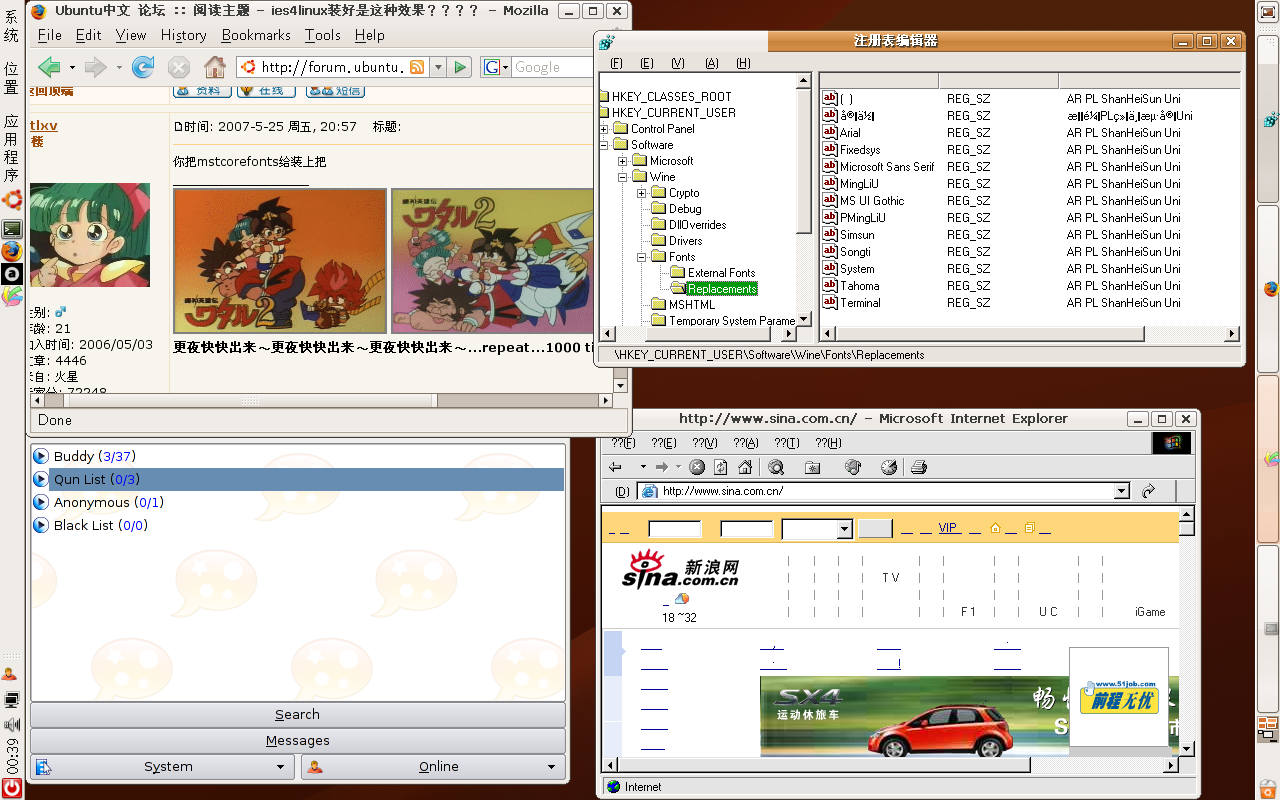
Task: Open Google search engine selector dropdown
Action: tap(497, 67)
